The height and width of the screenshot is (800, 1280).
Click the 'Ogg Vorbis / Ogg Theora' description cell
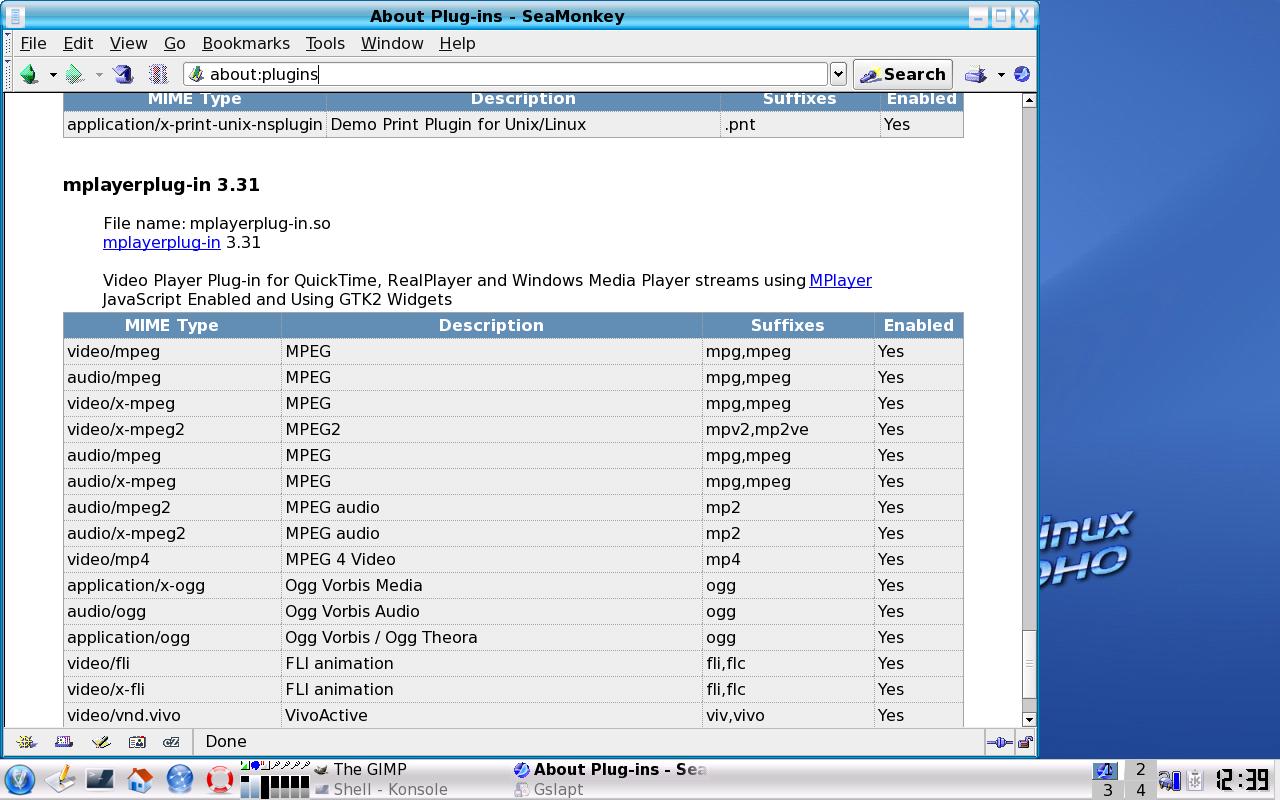pyautogui.click(x=491, y=637)
